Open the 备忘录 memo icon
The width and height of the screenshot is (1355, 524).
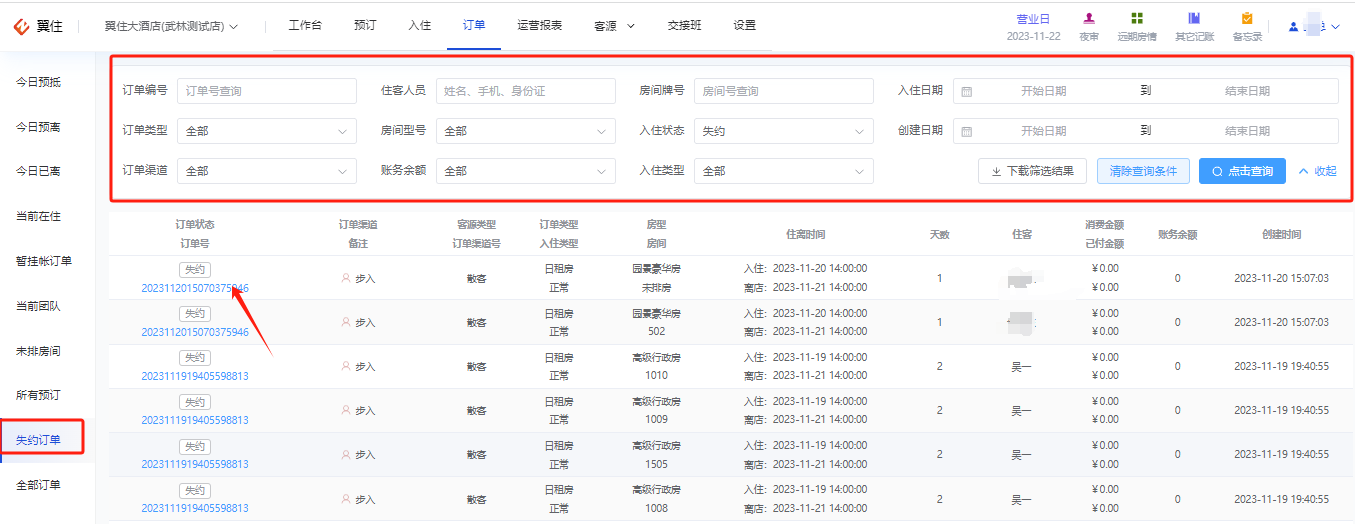(x=1247, y=18)
